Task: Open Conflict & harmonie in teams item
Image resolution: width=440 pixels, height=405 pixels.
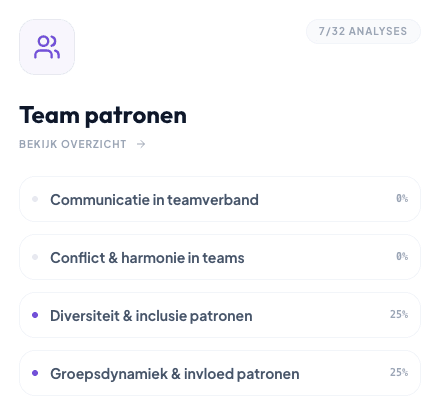Action: coord(220,257)
